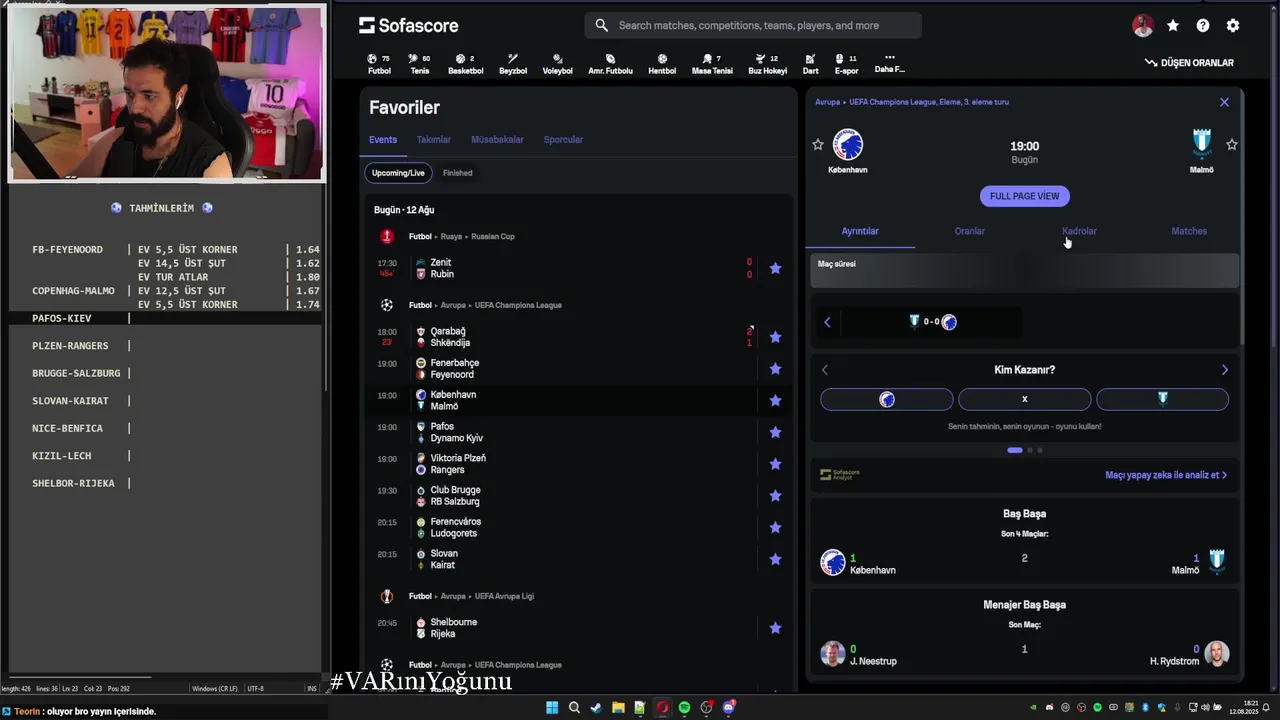The width and height of the screenshot is (1280, 720).
Task: Select the Finished filter
Action: point(457,173)
